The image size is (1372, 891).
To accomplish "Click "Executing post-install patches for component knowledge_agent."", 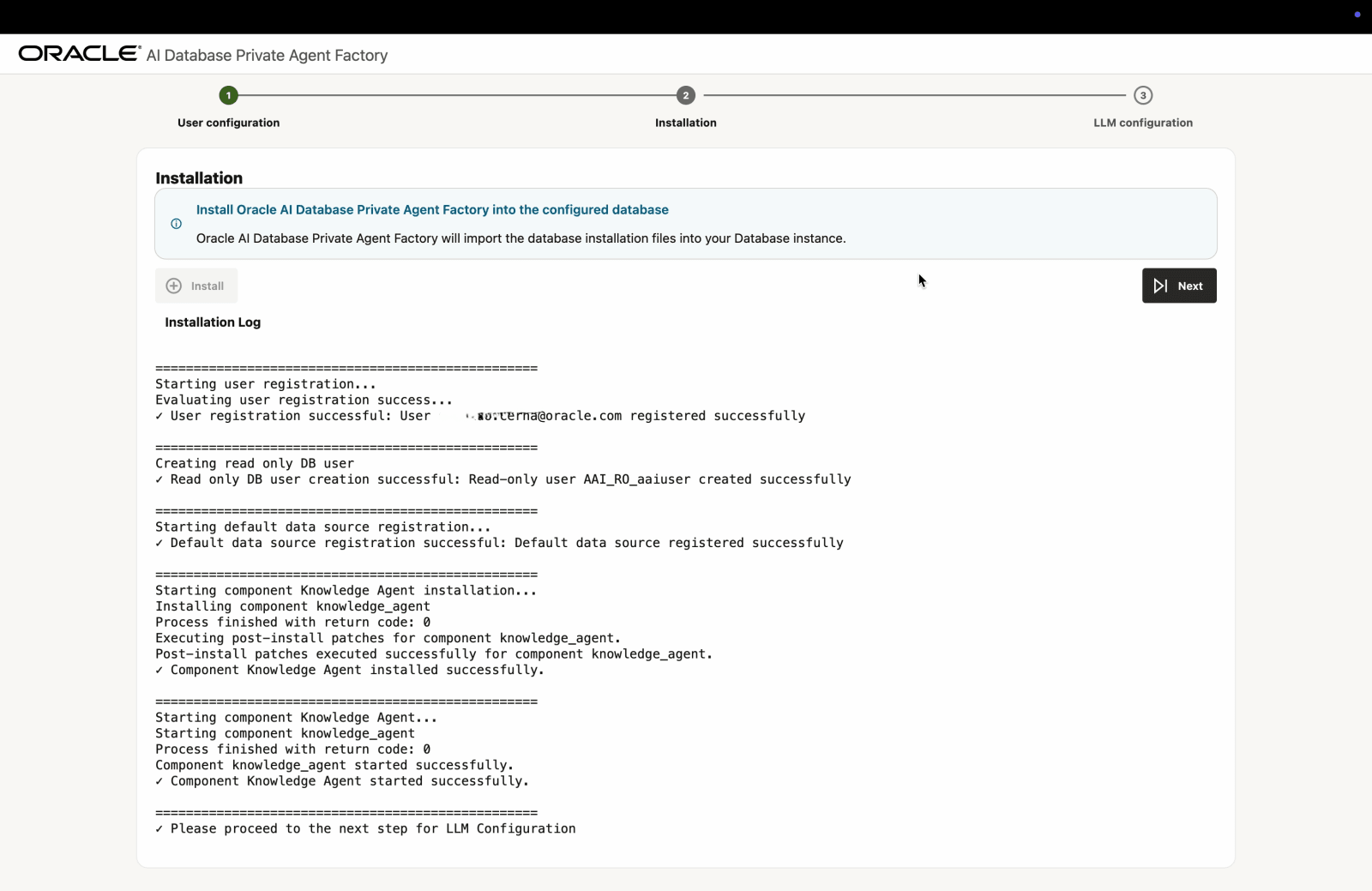I will (388, 638).
